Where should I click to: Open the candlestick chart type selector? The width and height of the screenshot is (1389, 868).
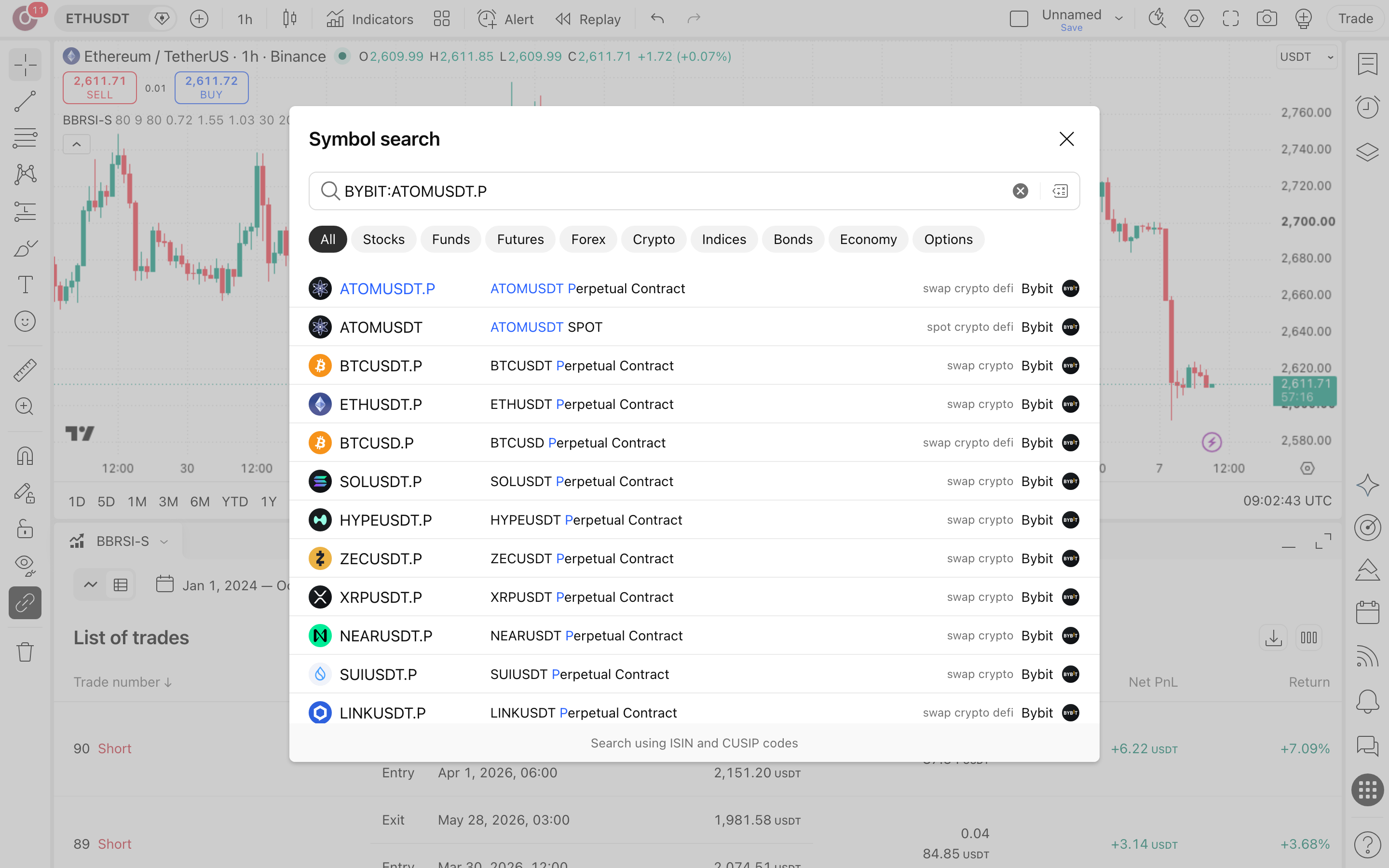[x=290, y=19]
